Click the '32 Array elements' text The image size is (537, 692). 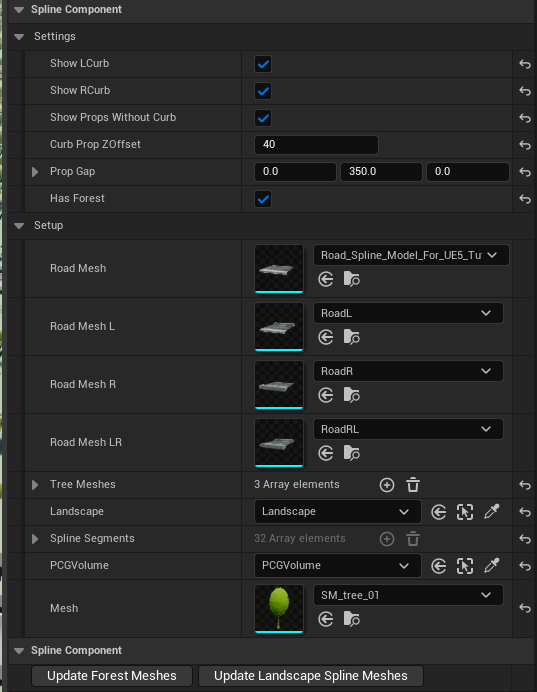click(300, 538)
